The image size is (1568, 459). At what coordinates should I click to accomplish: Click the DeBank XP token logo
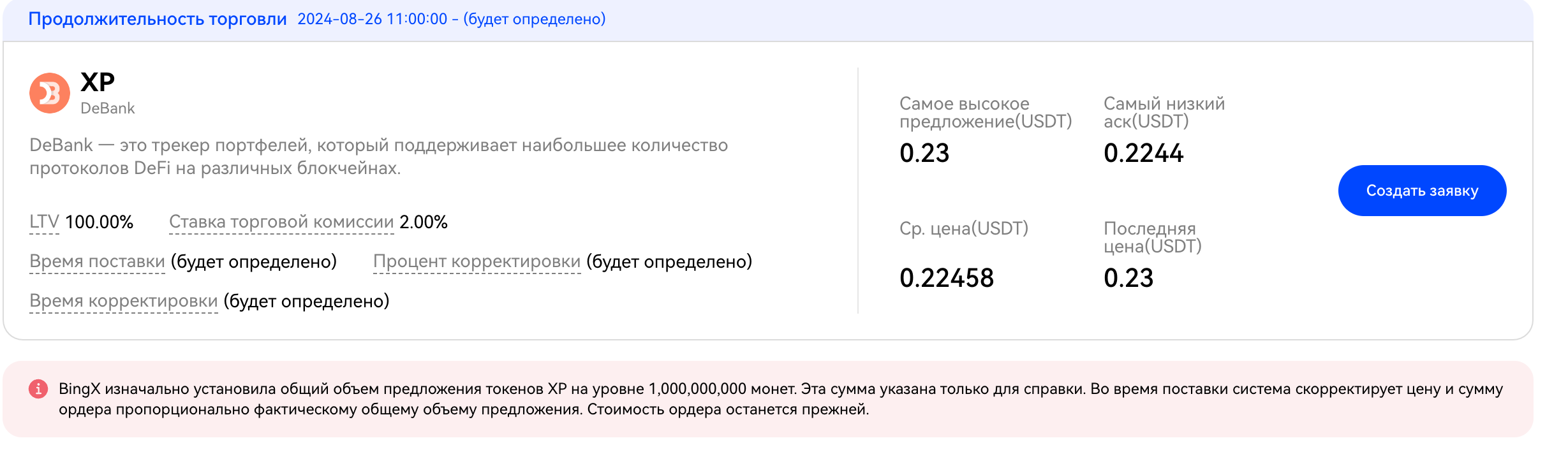click(50, 93)
